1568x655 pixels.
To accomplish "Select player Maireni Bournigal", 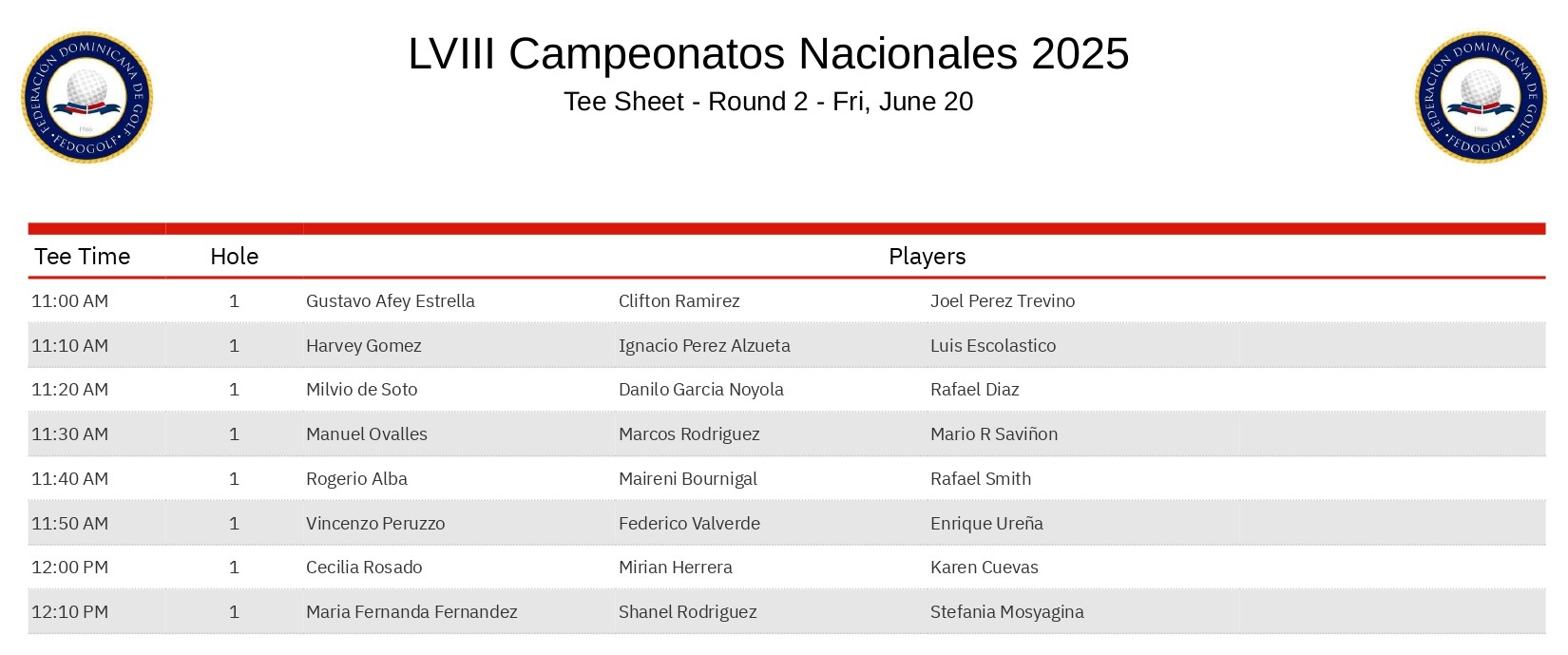I will tap(687, 479).
